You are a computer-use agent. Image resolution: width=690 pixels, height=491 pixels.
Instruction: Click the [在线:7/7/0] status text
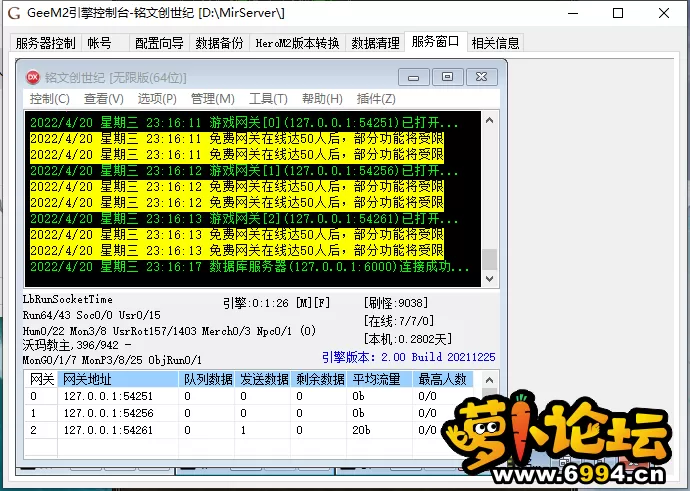pos(399,321)
